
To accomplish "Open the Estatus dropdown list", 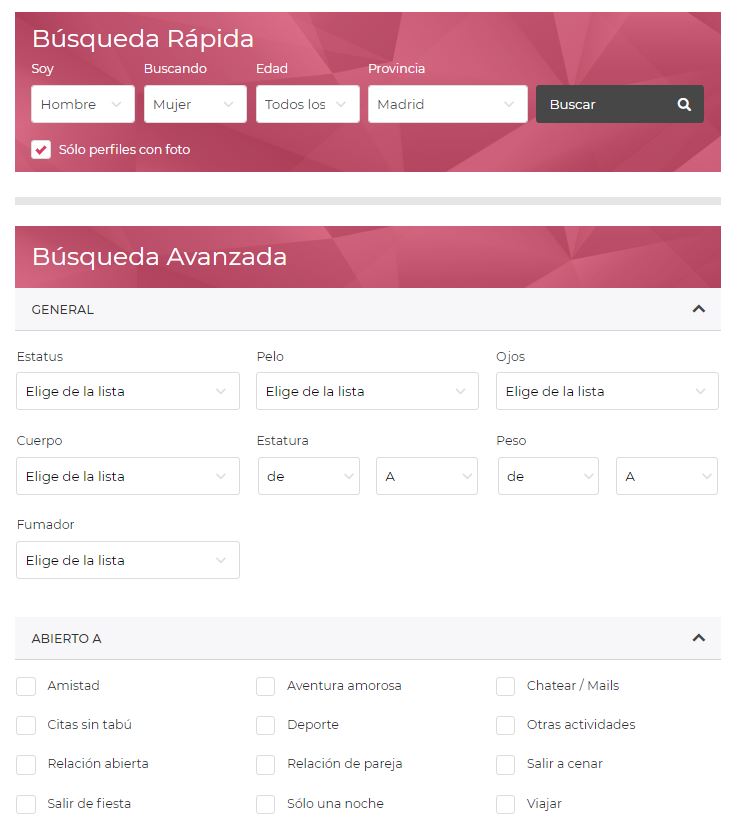I will [128, 391].
